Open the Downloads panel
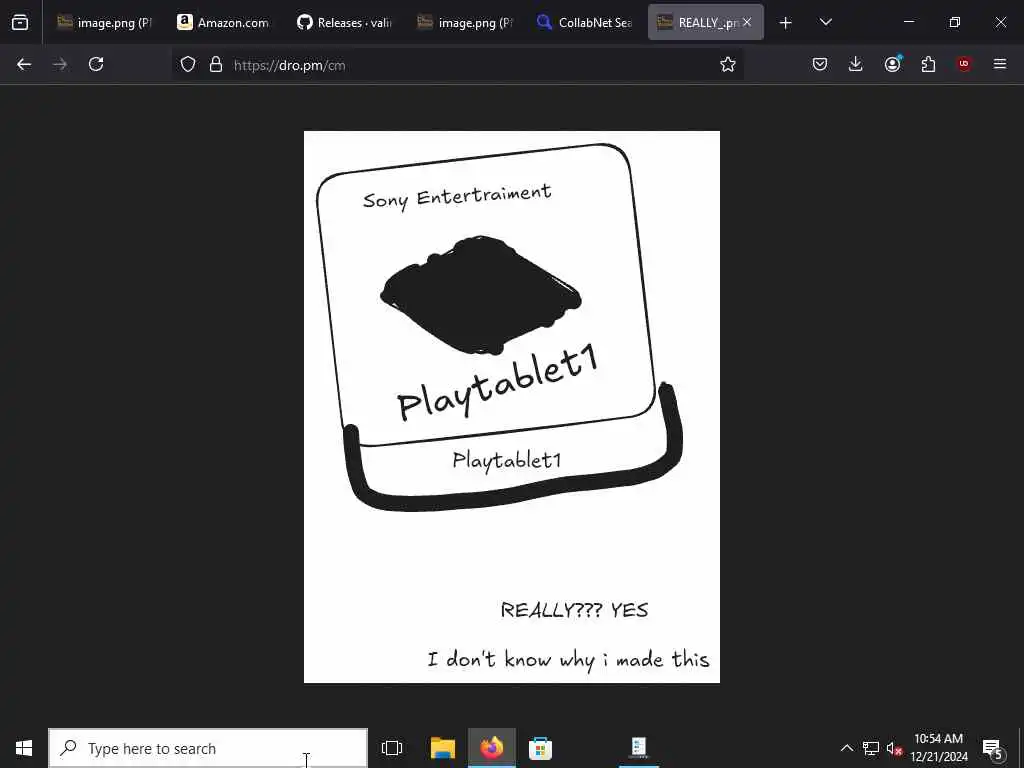 (x=856, y=64)
